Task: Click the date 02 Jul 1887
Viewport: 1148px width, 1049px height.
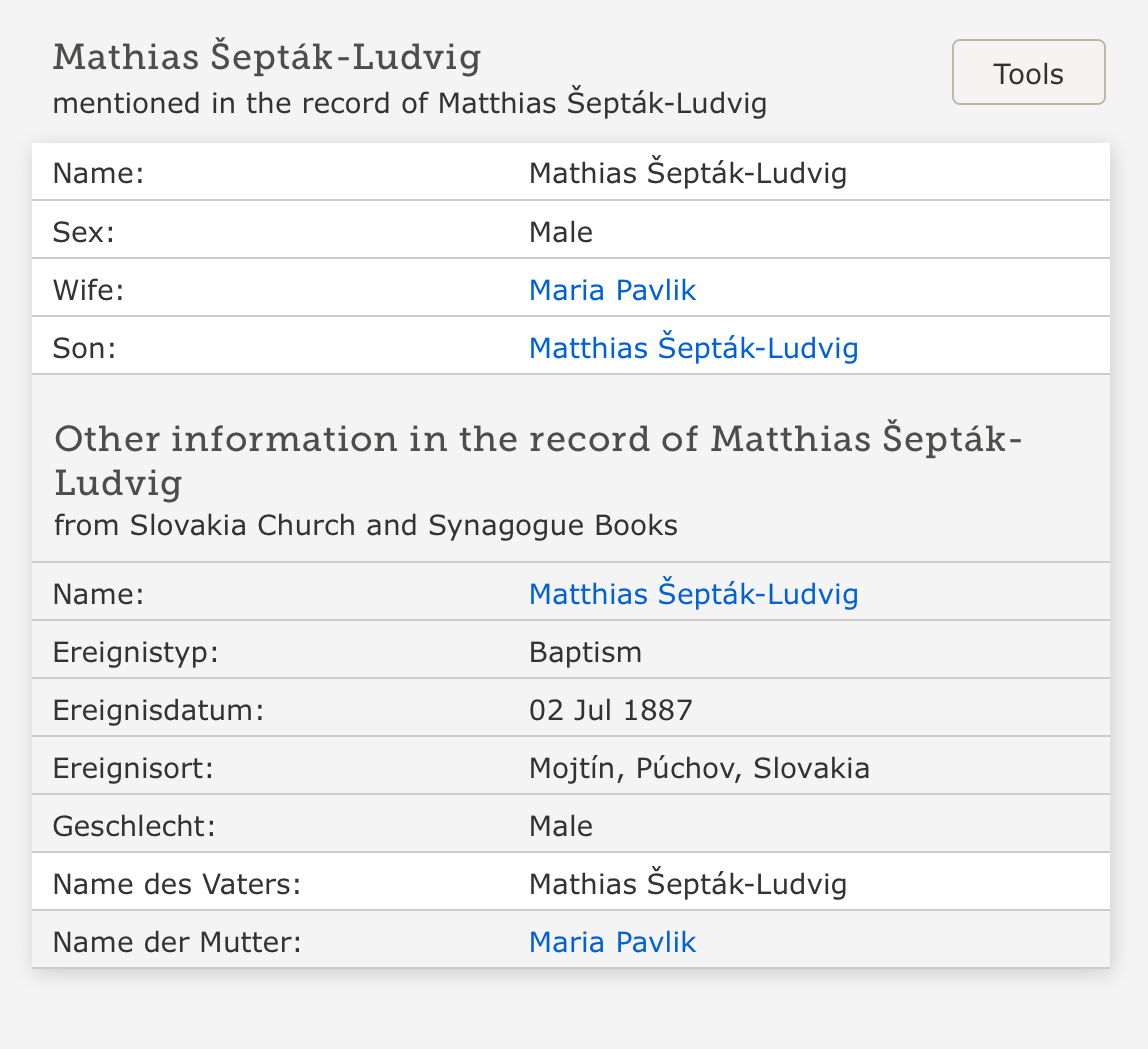Action: [x=610, y=710]
